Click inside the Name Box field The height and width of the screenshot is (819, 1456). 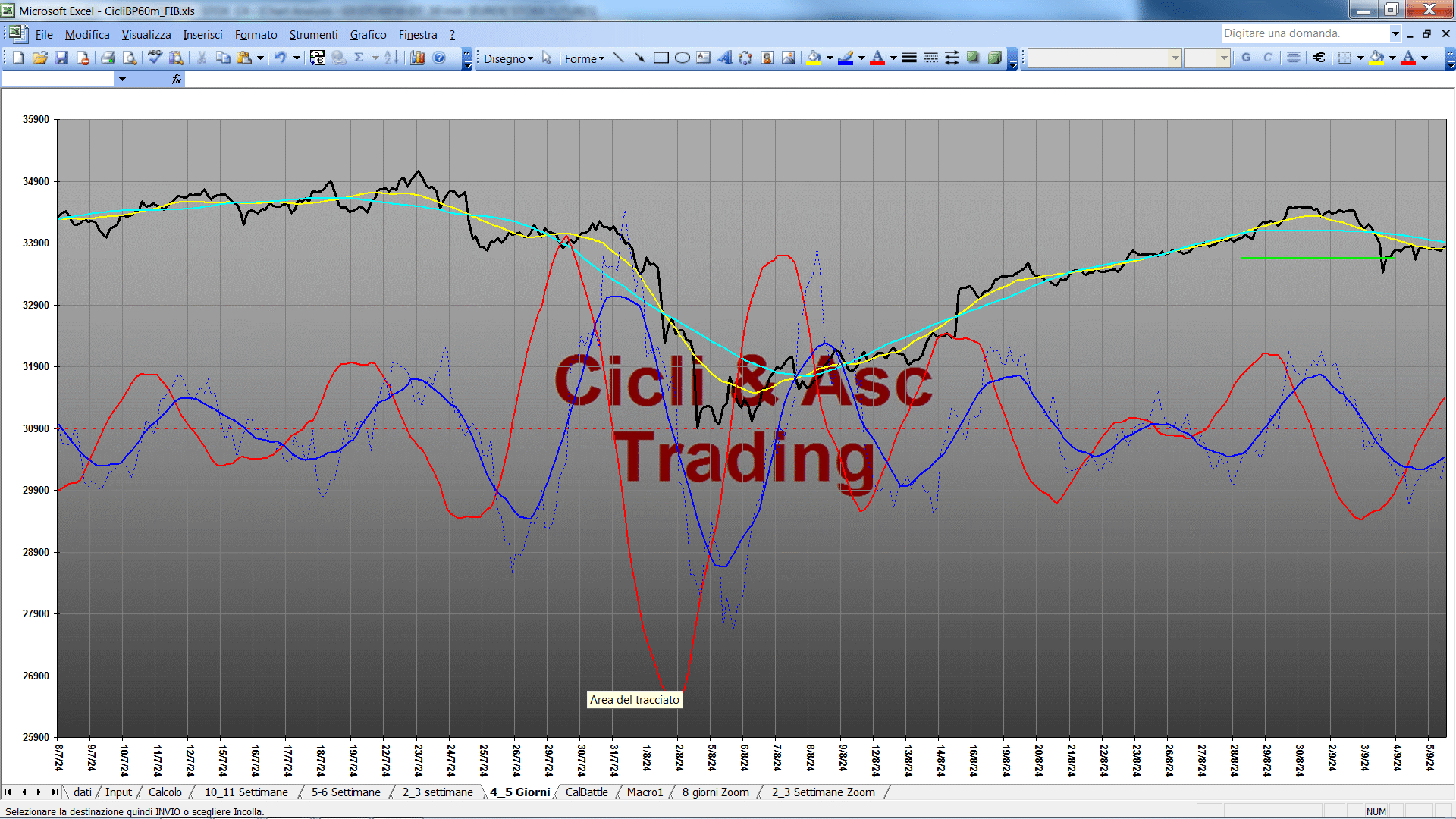(x=58, y=79)
